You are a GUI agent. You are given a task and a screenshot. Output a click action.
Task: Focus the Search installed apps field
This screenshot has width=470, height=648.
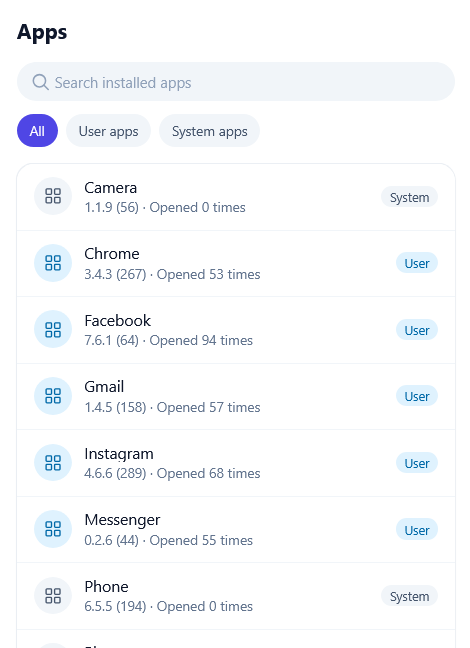[236, 81]
